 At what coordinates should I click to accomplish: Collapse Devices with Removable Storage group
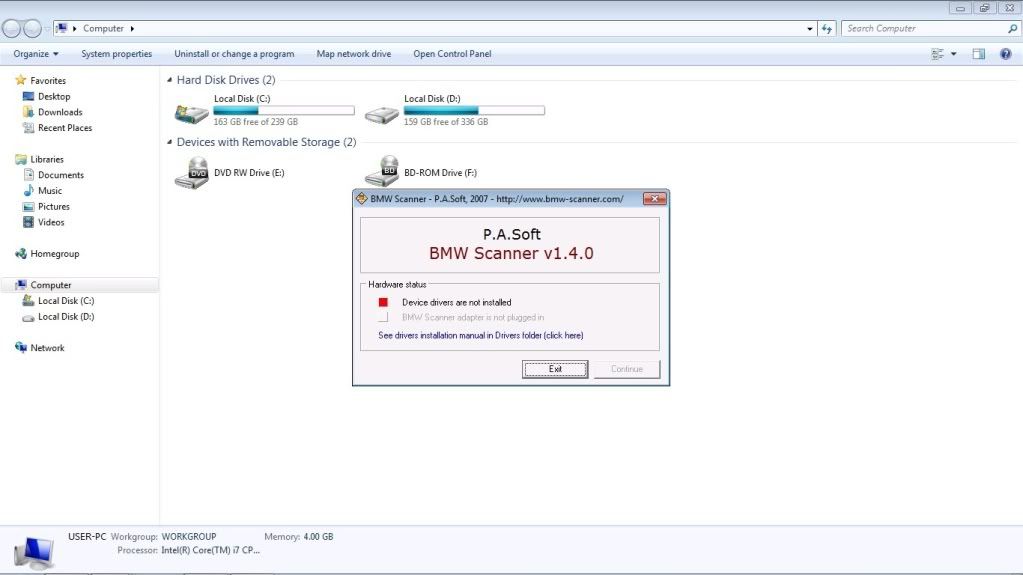[168, 143]
